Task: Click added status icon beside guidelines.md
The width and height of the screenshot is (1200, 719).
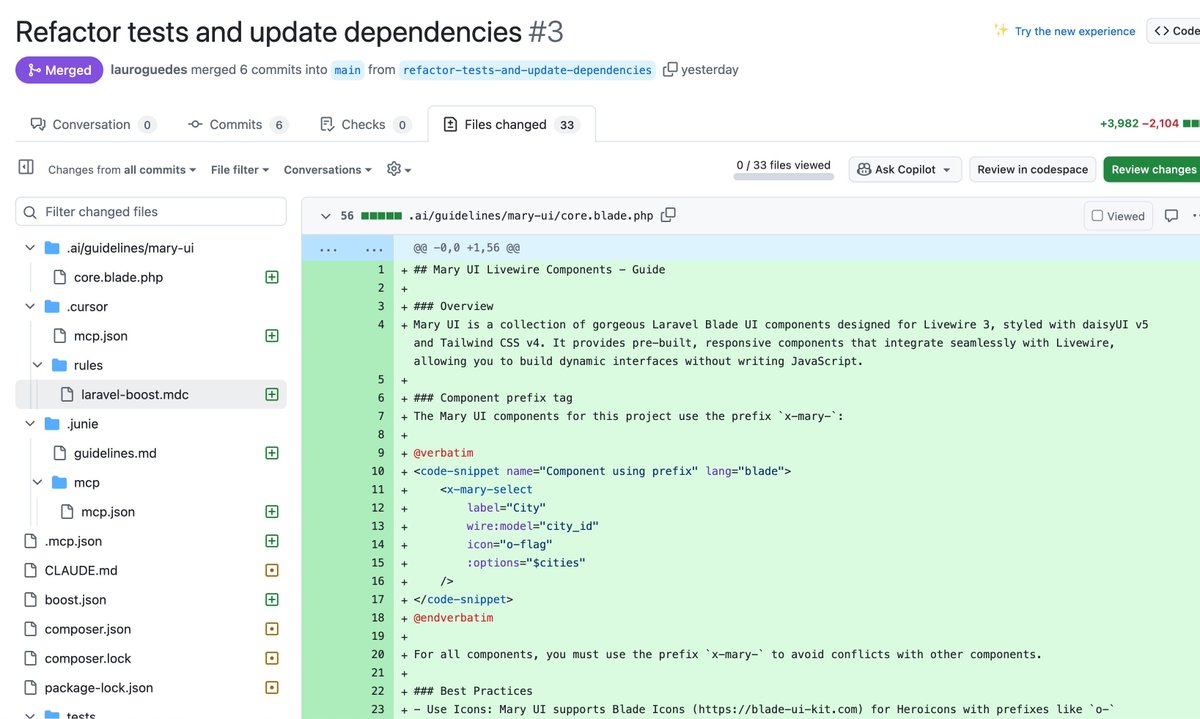Action: pos(271,453)
